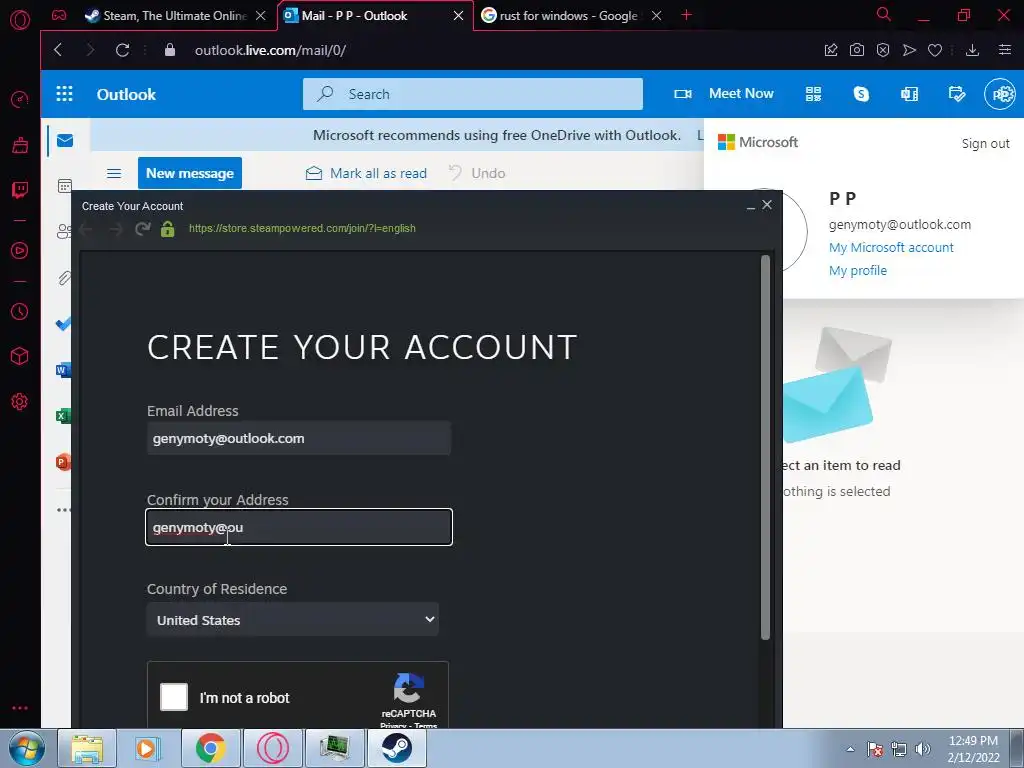Click Steam window vertical scrollbar
1024x768 pixels.
pyautogui.click(x=765, y=447)
